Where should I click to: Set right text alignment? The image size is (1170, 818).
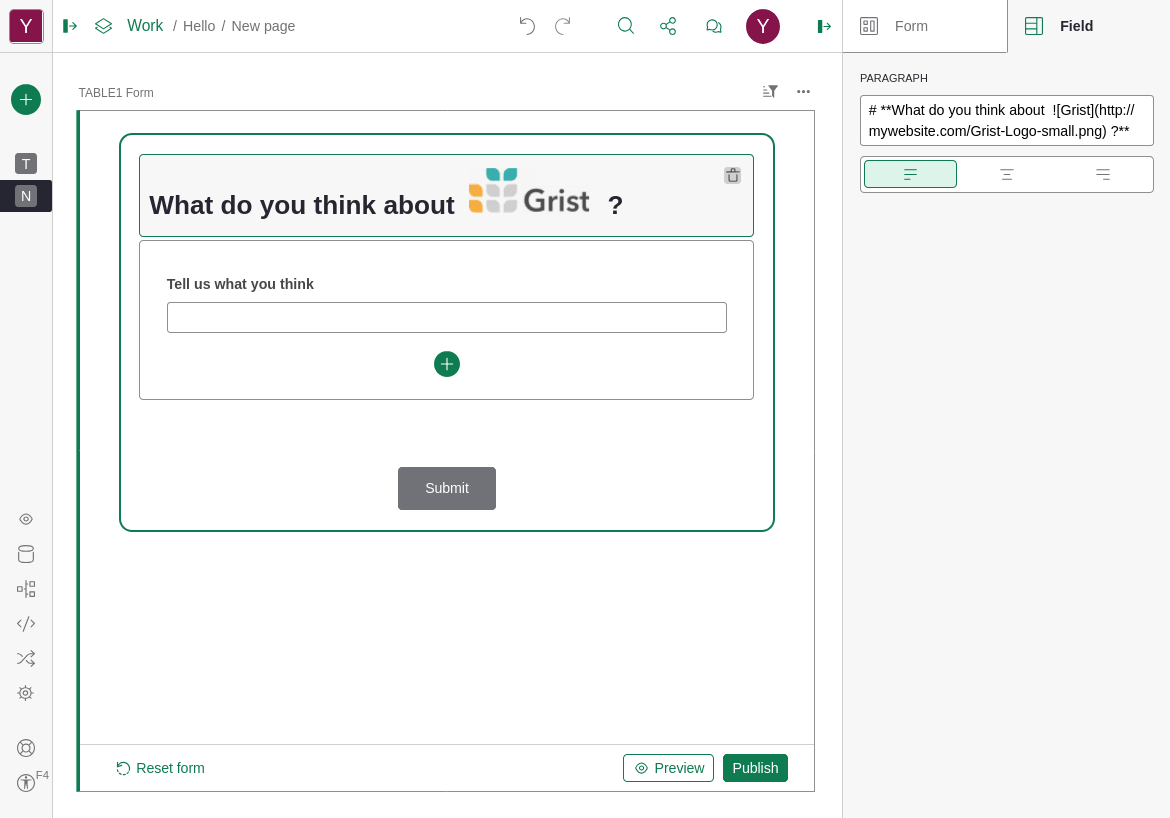1103,175
